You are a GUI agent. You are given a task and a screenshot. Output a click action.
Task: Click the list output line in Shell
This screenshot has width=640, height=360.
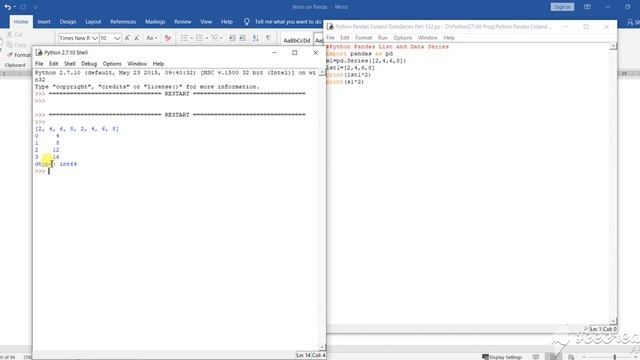tap(77, 129)
